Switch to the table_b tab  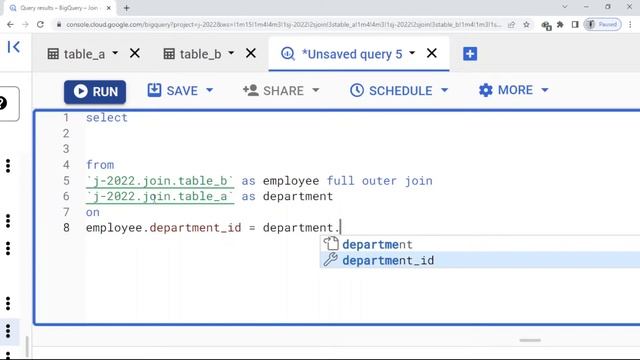192,54
